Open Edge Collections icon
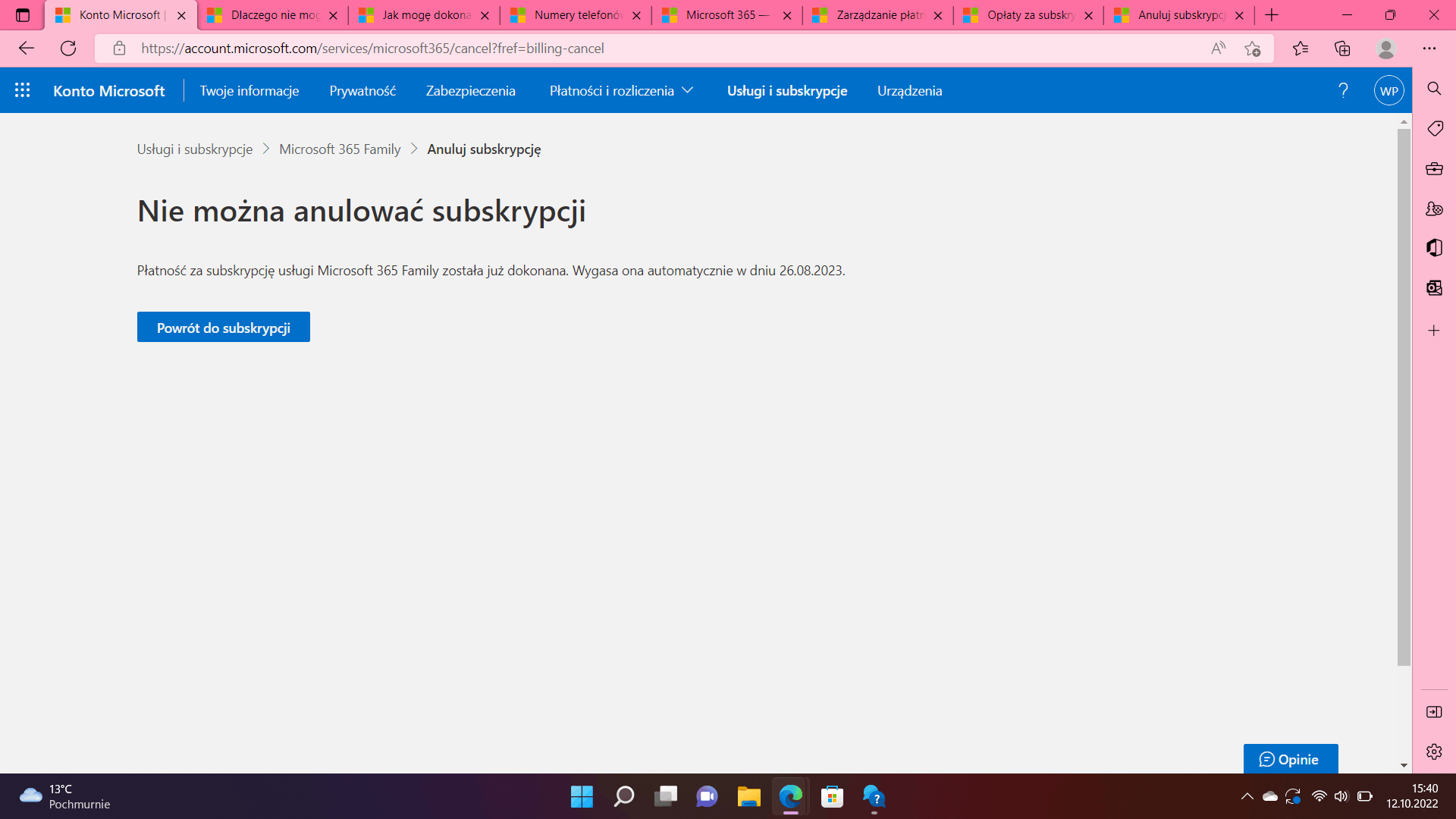 tap(1342, 49)
